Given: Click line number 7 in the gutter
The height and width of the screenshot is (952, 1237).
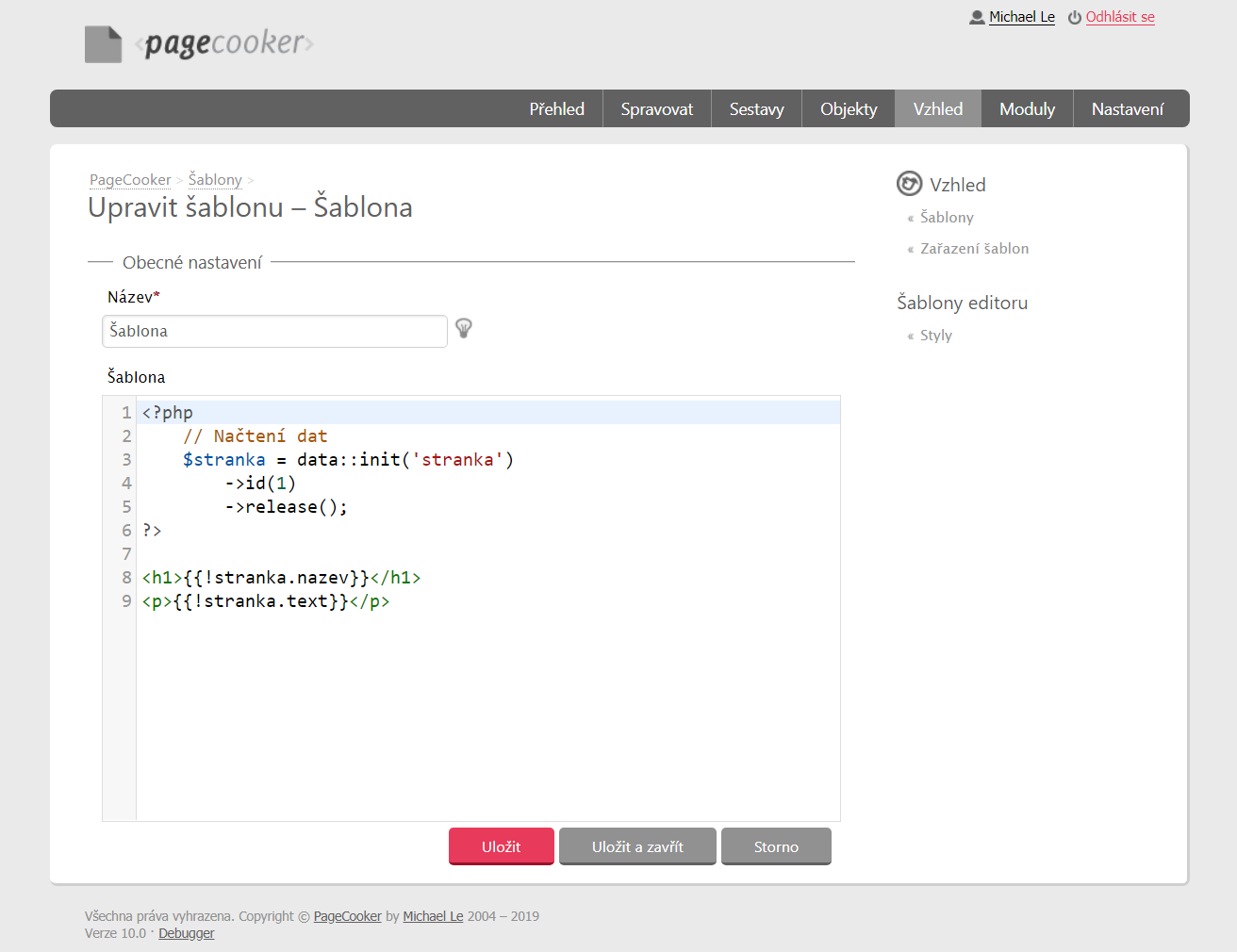Looking at the screenshot, I should 126,554.
